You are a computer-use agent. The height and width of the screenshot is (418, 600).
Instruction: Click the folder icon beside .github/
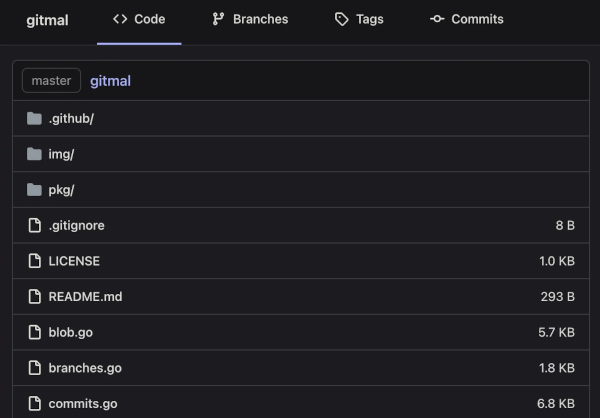[x=35, y=118]
